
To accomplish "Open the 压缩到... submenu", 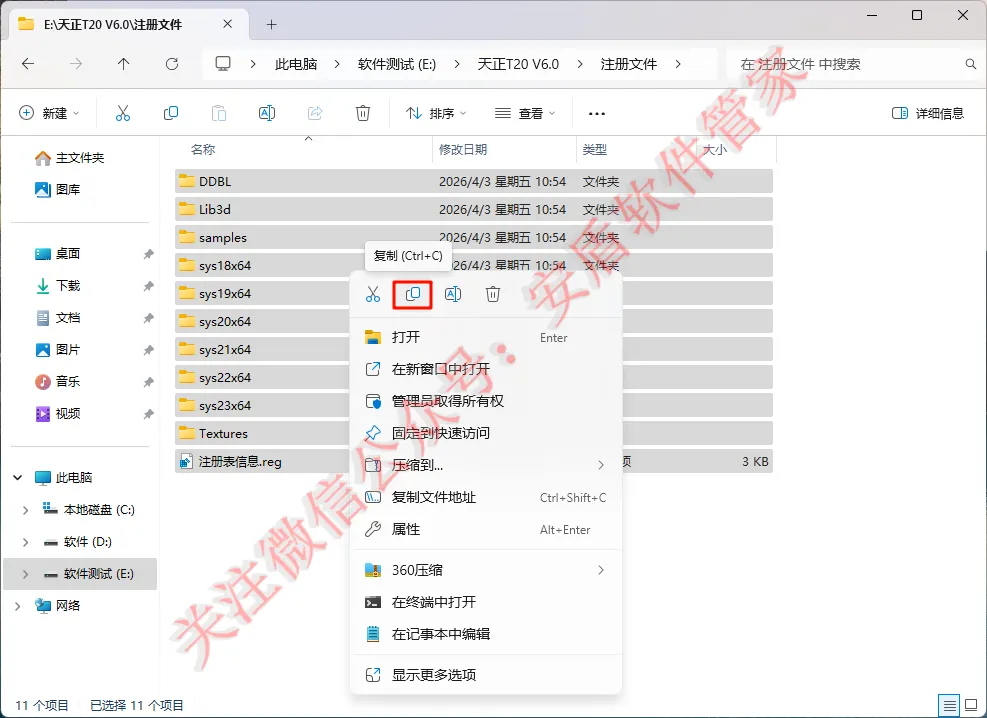I will (485, 465).
